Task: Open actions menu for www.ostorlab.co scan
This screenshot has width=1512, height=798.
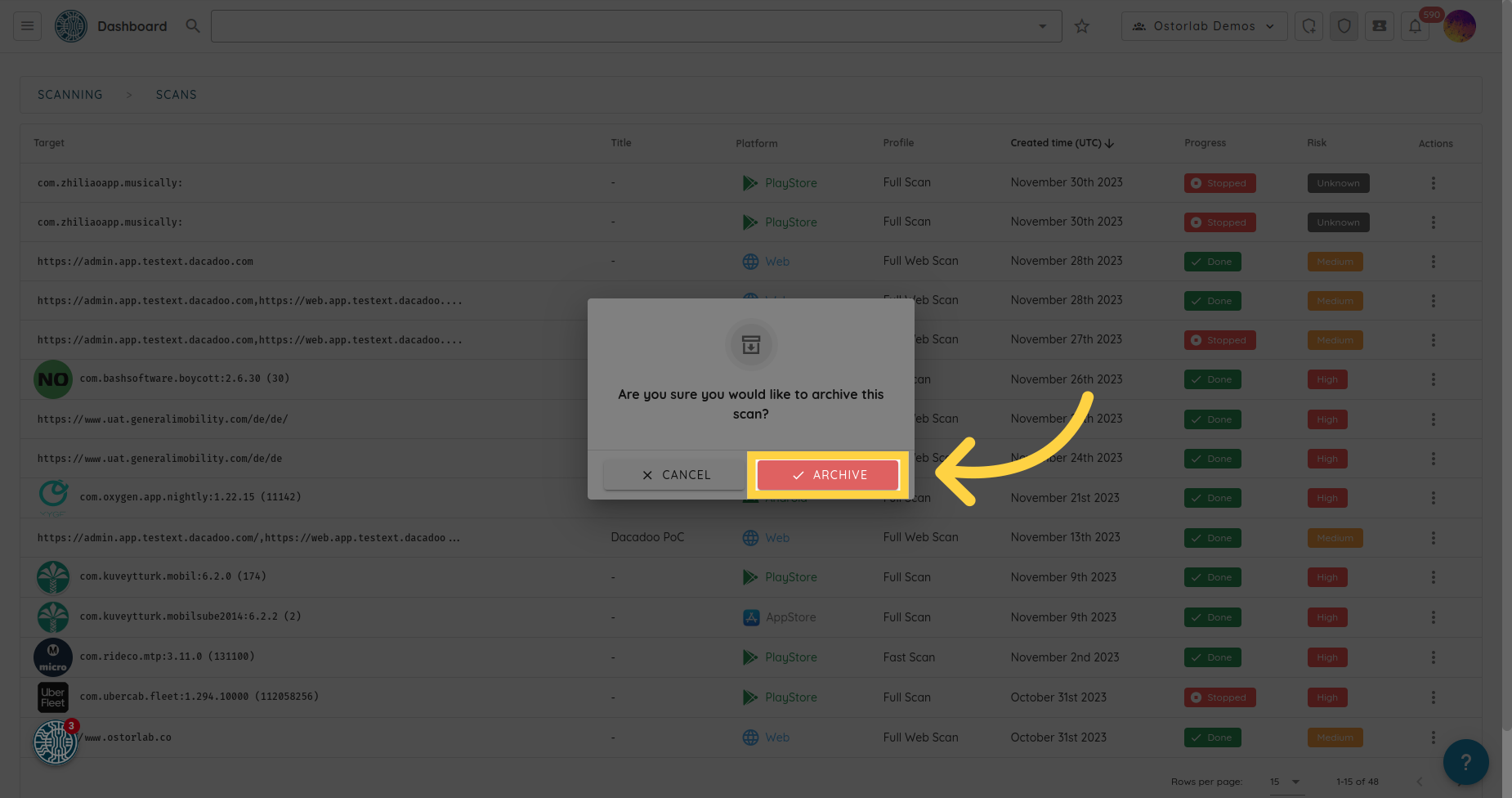Action: click(1433, 737)
